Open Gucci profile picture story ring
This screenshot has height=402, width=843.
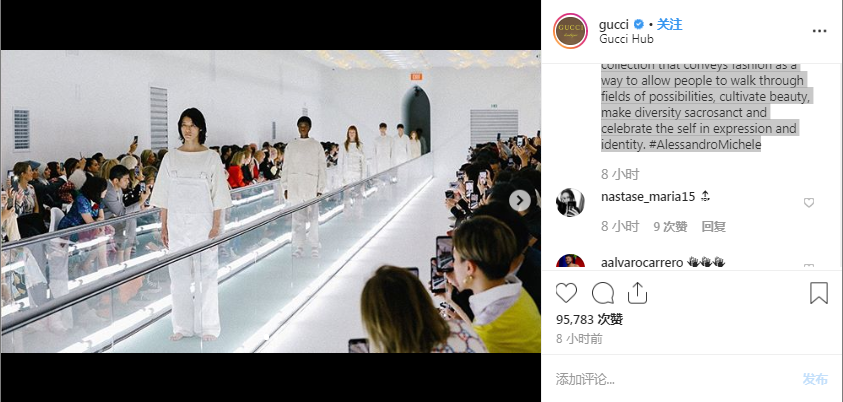coord(570,31)
